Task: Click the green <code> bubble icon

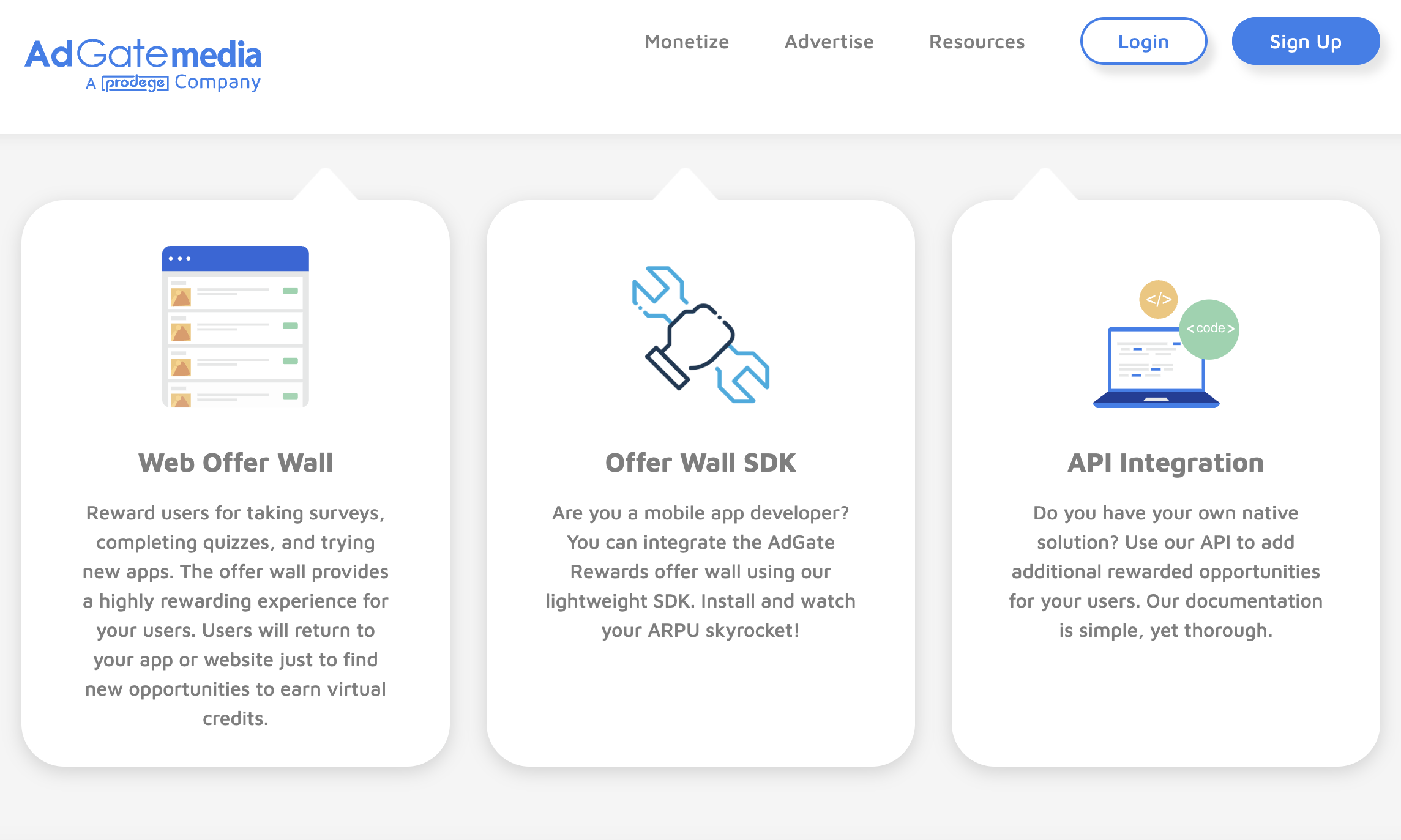Action: click(1210, 329)
